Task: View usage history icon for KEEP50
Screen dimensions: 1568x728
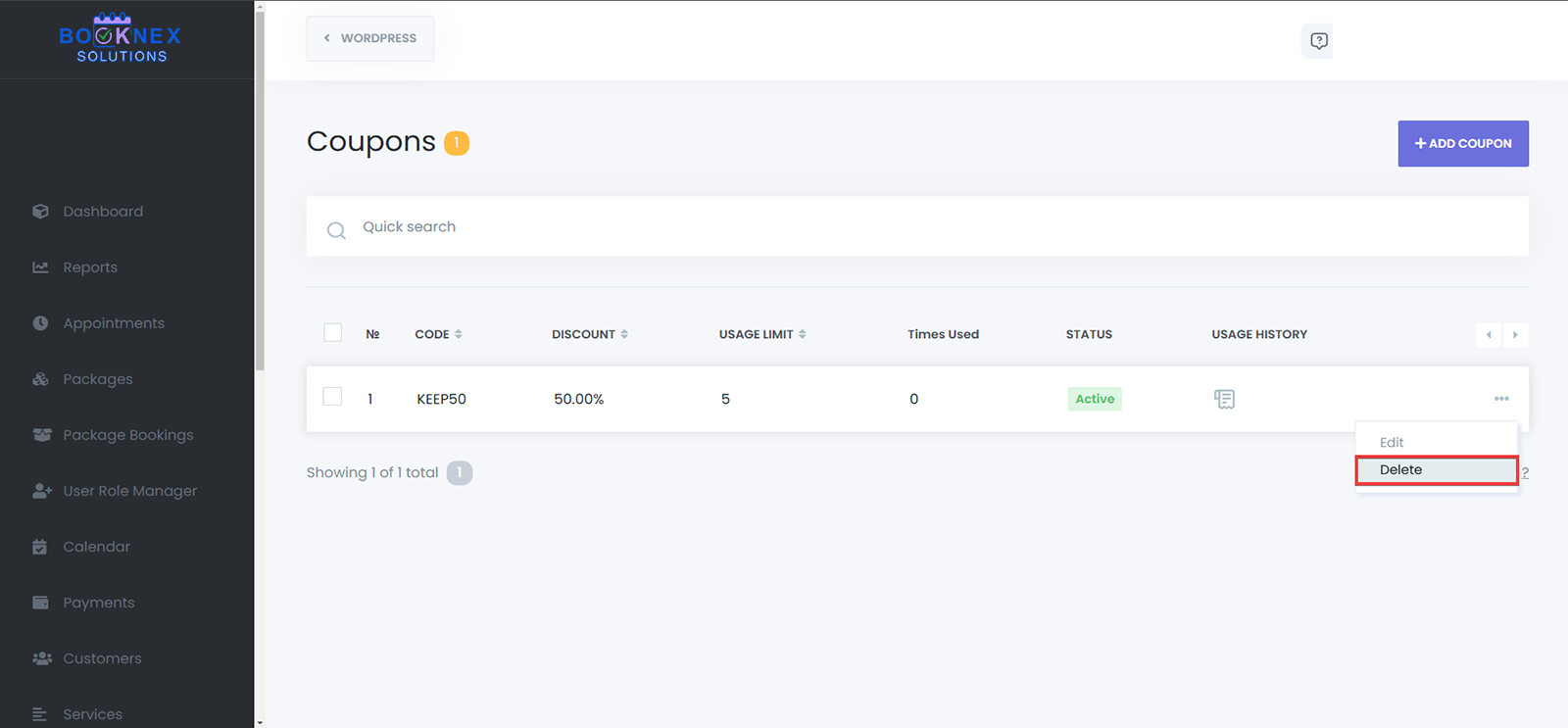Action: pyautogui.click(x=1224, y=399)
